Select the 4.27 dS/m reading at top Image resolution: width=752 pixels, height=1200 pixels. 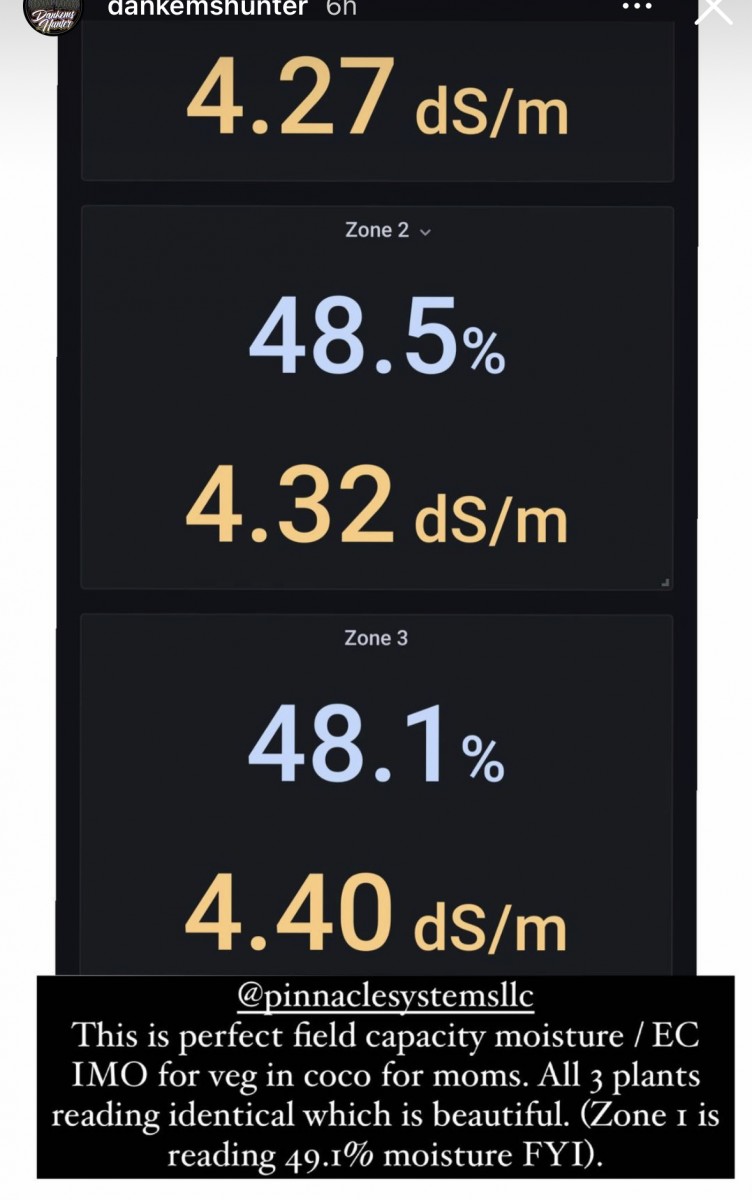(x=376, y=100)
